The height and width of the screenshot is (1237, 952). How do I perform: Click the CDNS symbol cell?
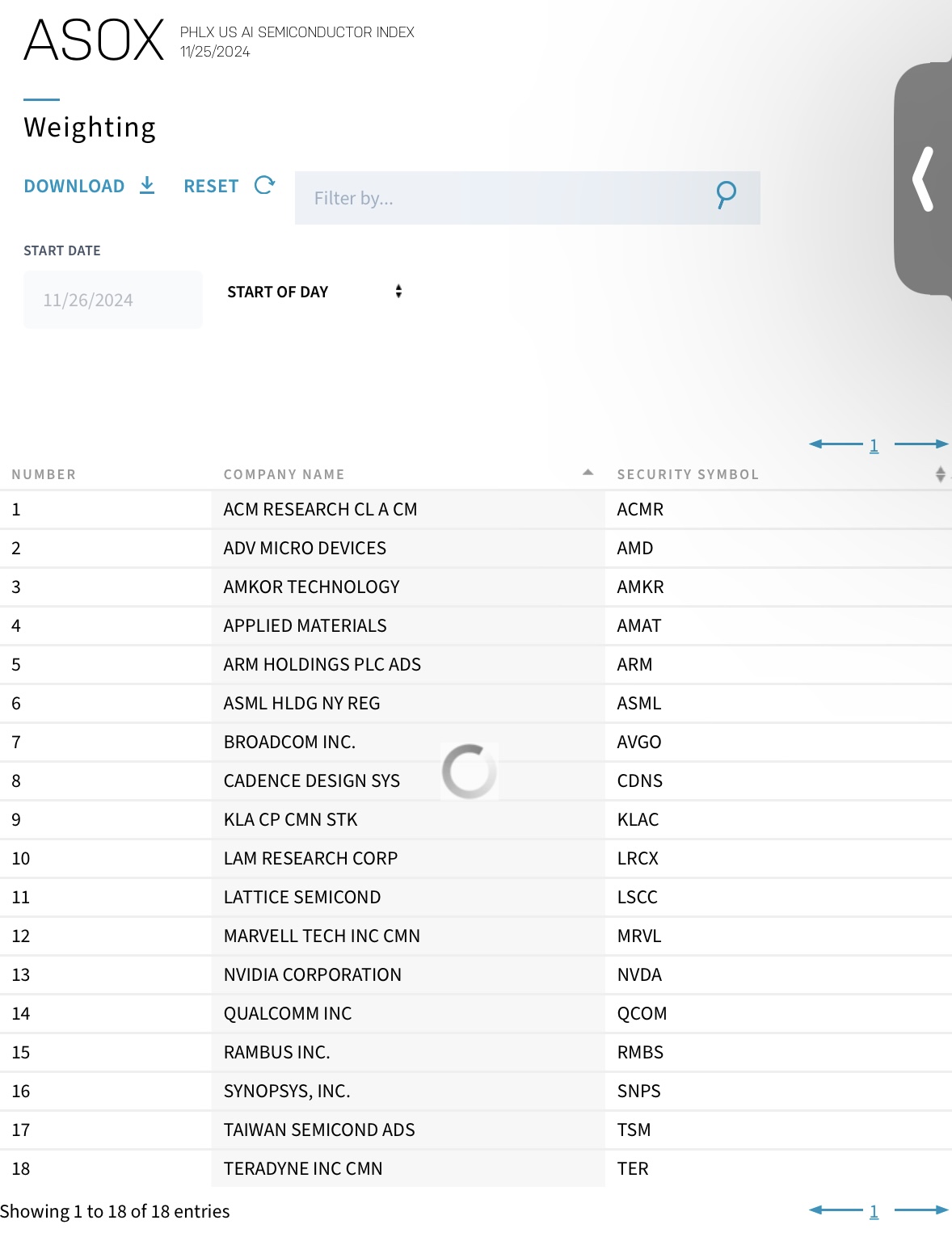(778, 780)
